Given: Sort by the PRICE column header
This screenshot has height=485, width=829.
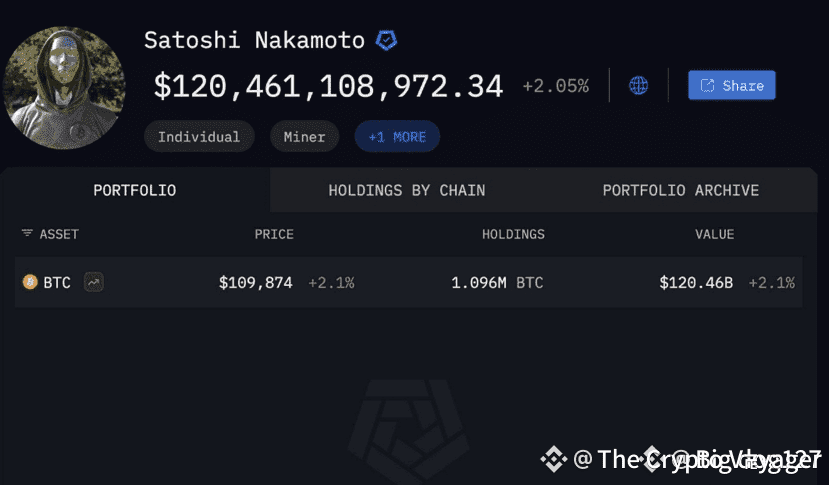Looking at the screenshot, I should (x=274, y=234).
